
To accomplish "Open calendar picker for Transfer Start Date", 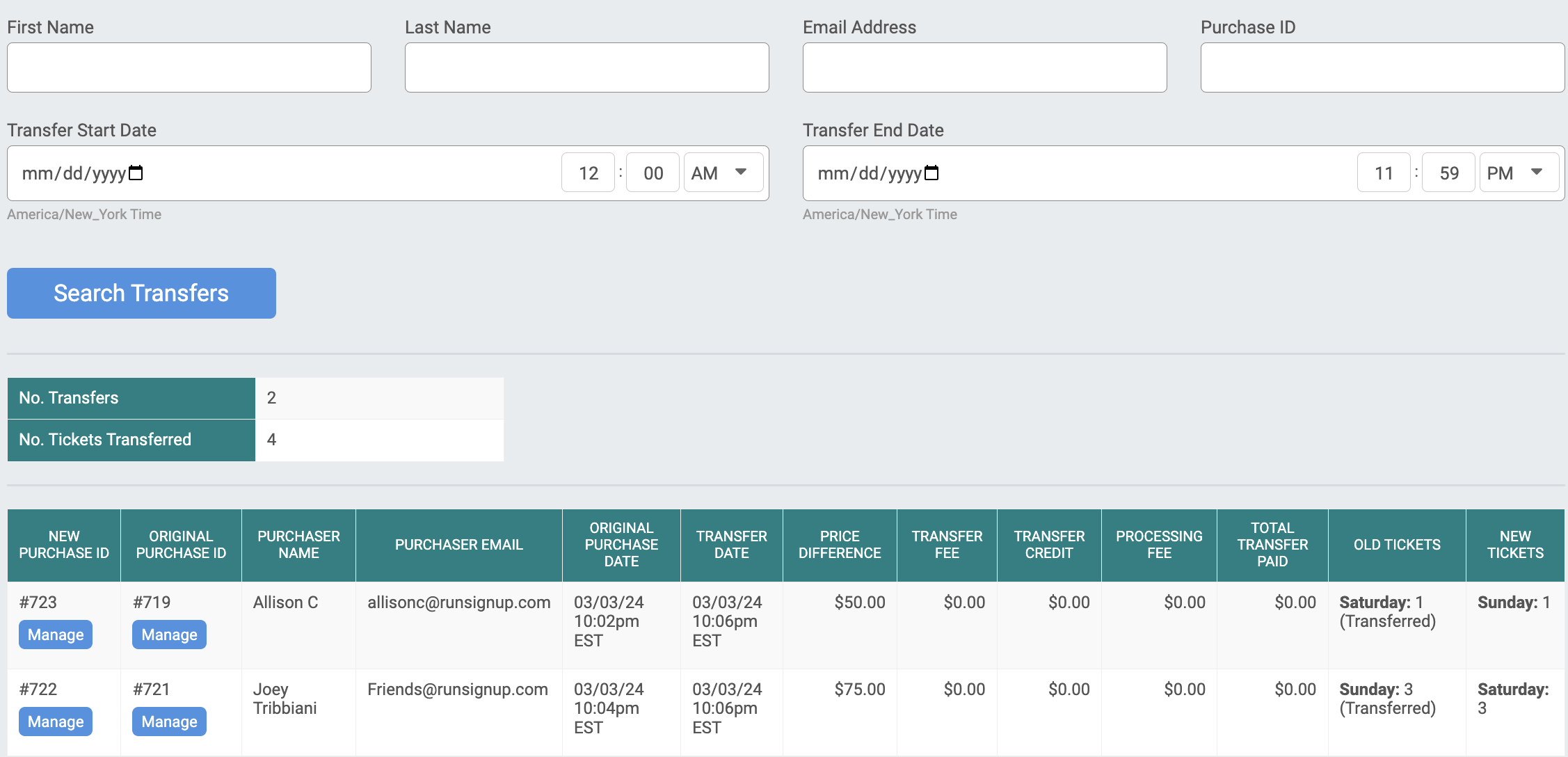I will (136, 173).
